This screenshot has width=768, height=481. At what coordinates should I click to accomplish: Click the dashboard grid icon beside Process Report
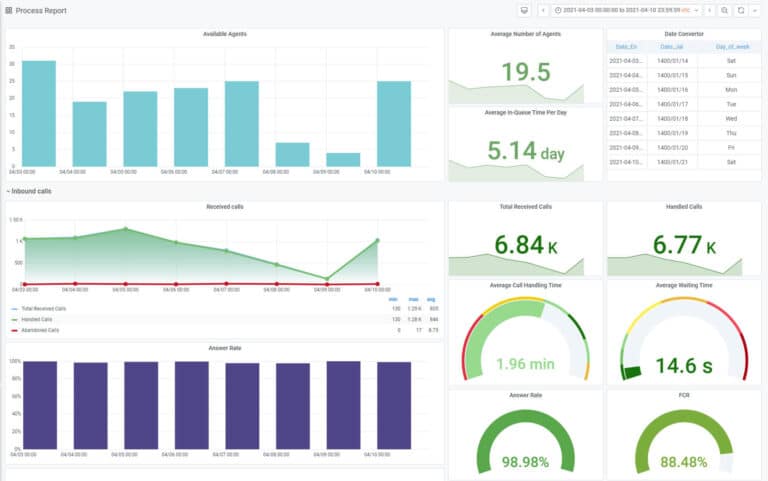coord(9,10)
